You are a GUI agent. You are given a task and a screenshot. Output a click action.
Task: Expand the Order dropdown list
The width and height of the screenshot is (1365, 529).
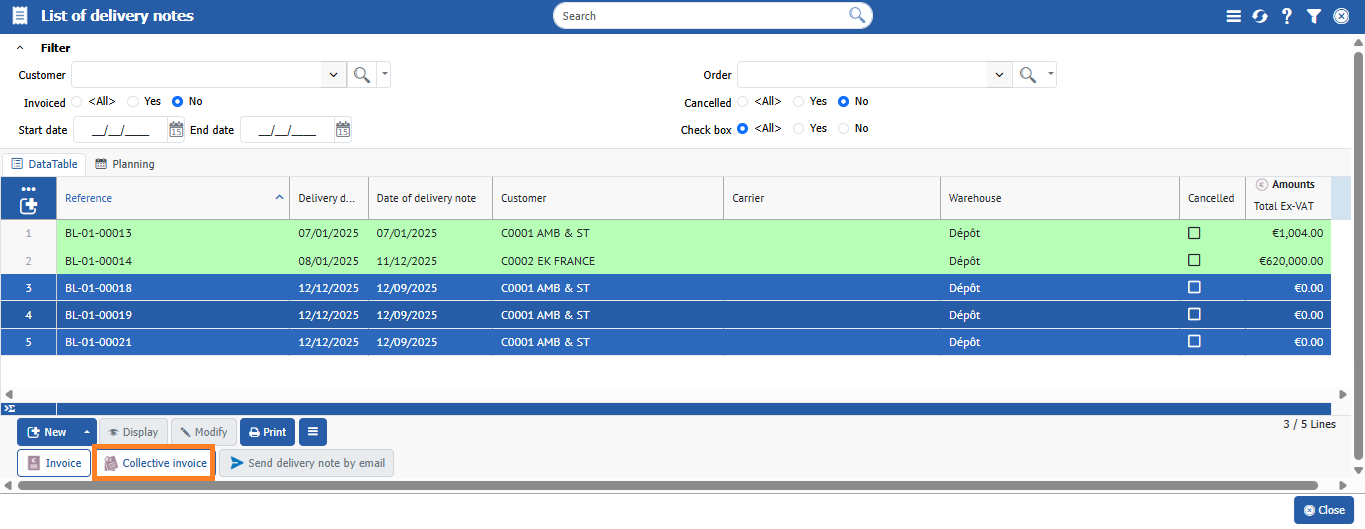[999, 75]
